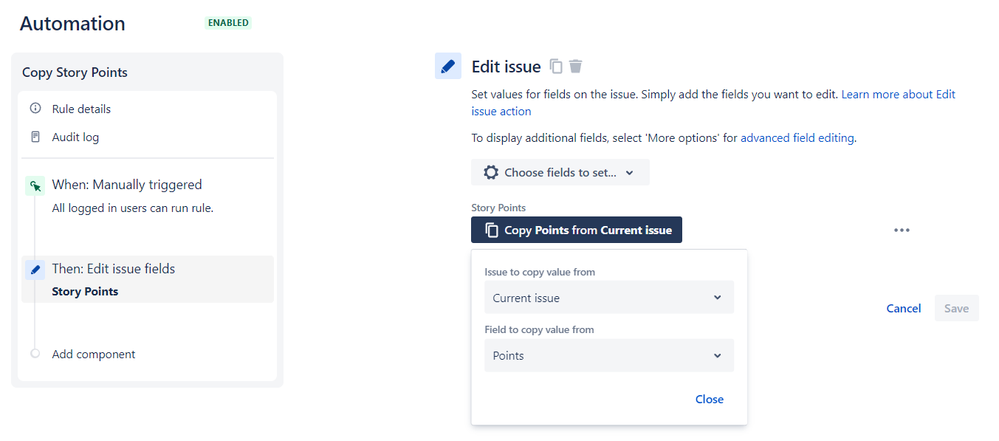Viewport: 999px width, 441px height.
Task: Click the Audit log document icon
Action: [36, 137]
